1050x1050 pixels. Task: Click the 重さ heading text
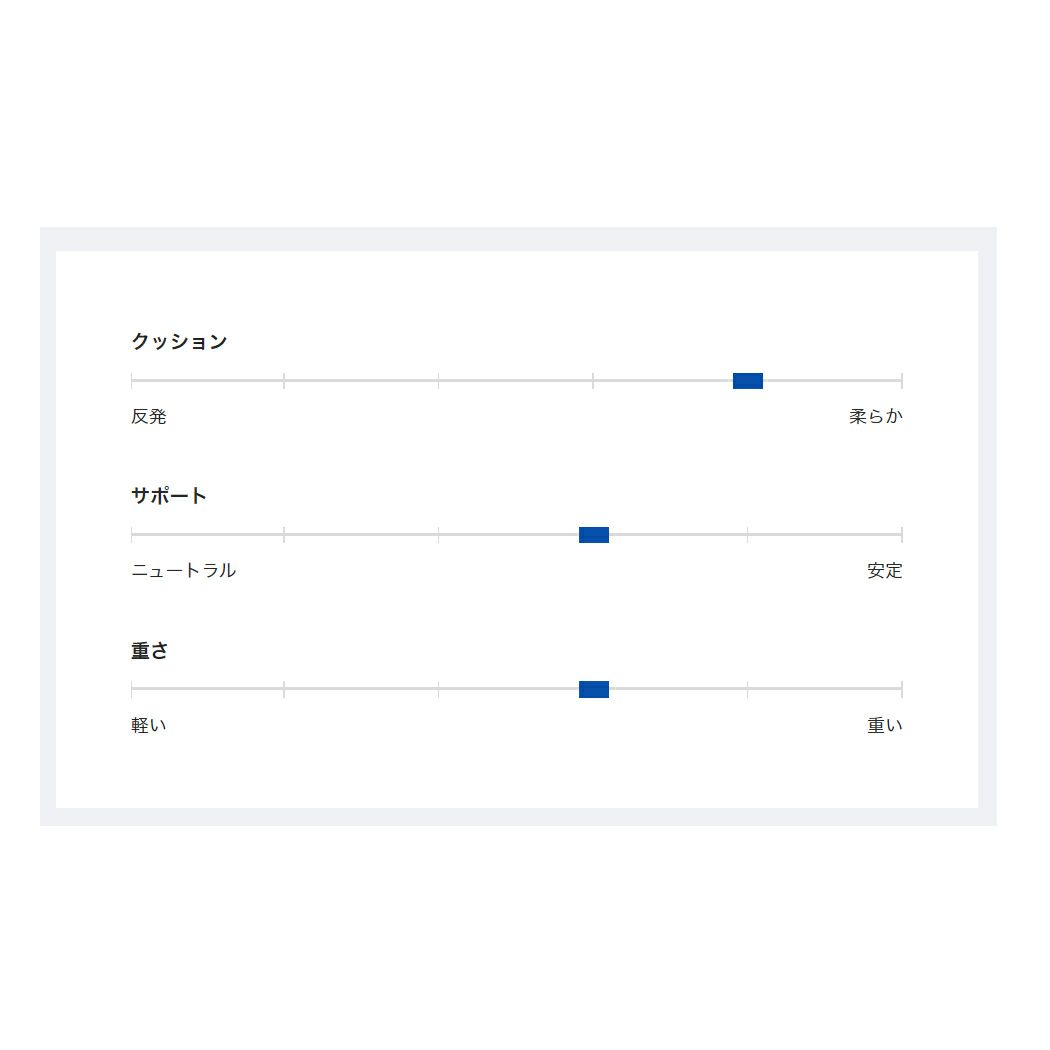point(150,651)
